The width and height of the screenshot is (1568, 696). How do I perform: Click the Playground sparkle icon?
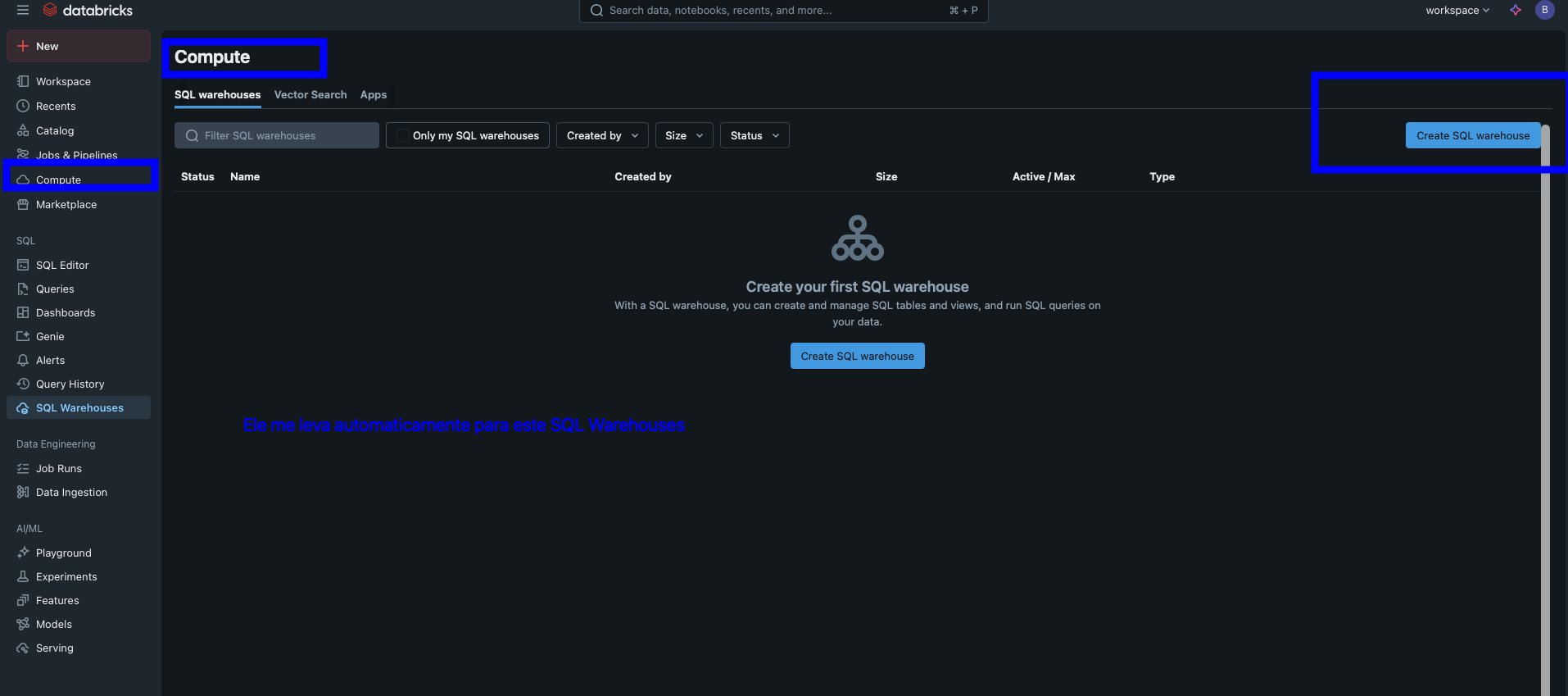[x=23, y=553]
